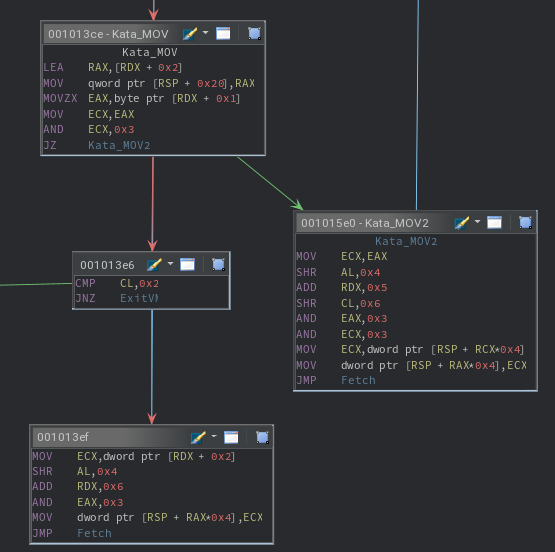Click full-window view icon in Kata_MOV block
Screen dimensions: 555x552
click(x=223, y=34)
